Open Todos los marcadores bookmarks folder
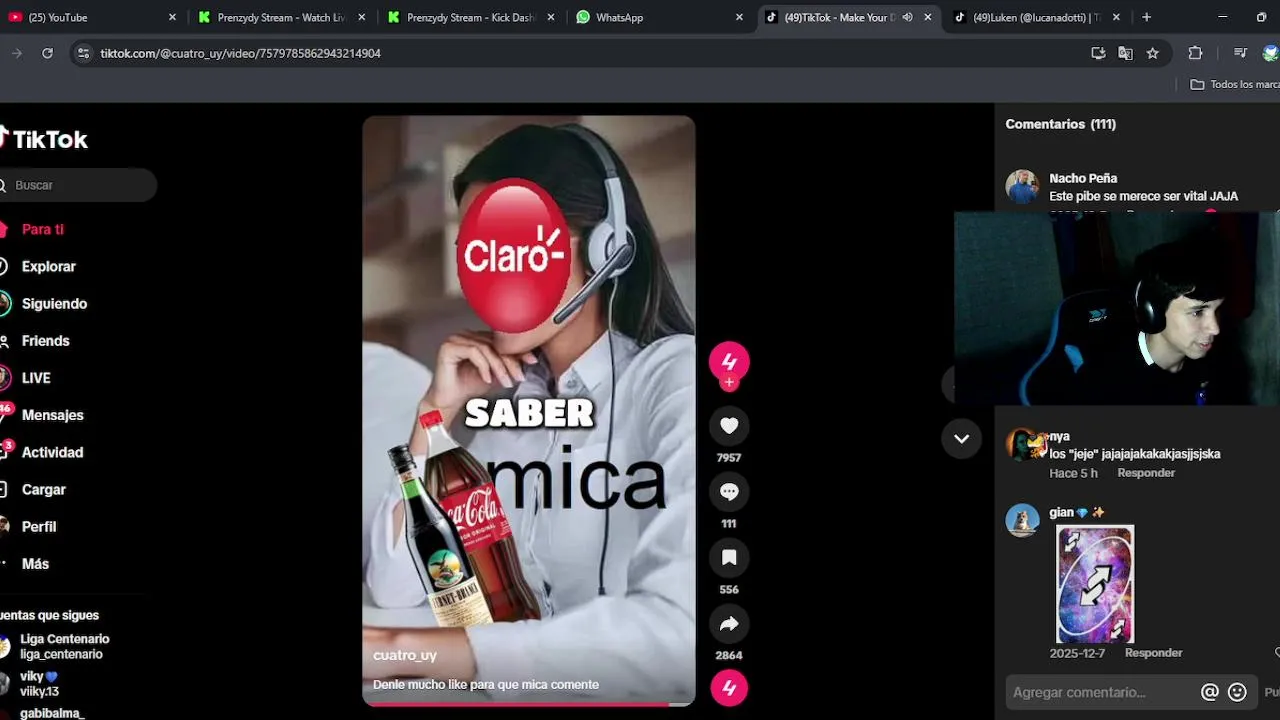The image size is (1280, 720). [x=1234, y=84]
